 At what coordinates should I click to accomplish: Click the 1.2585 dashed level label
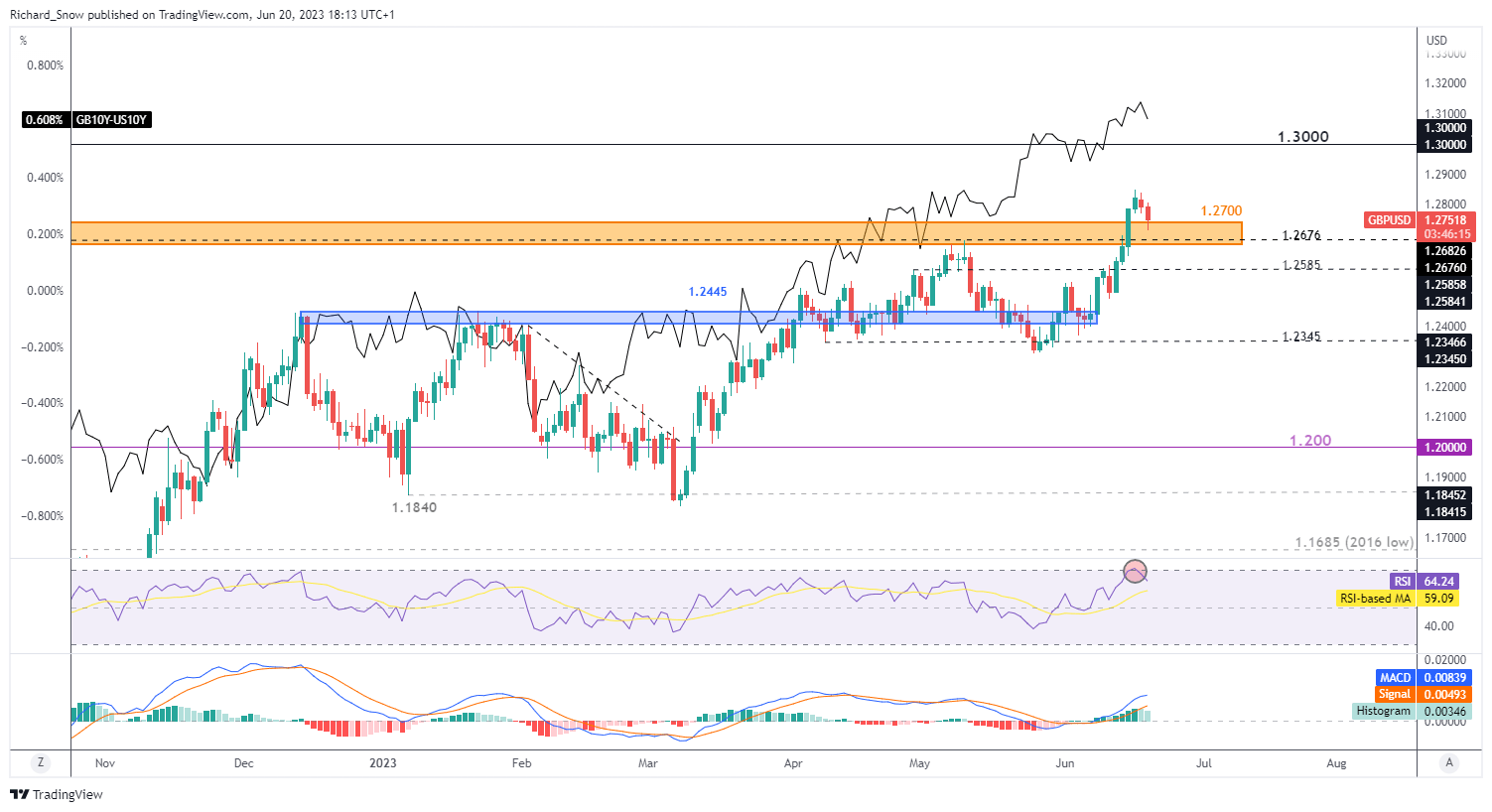1301,265
